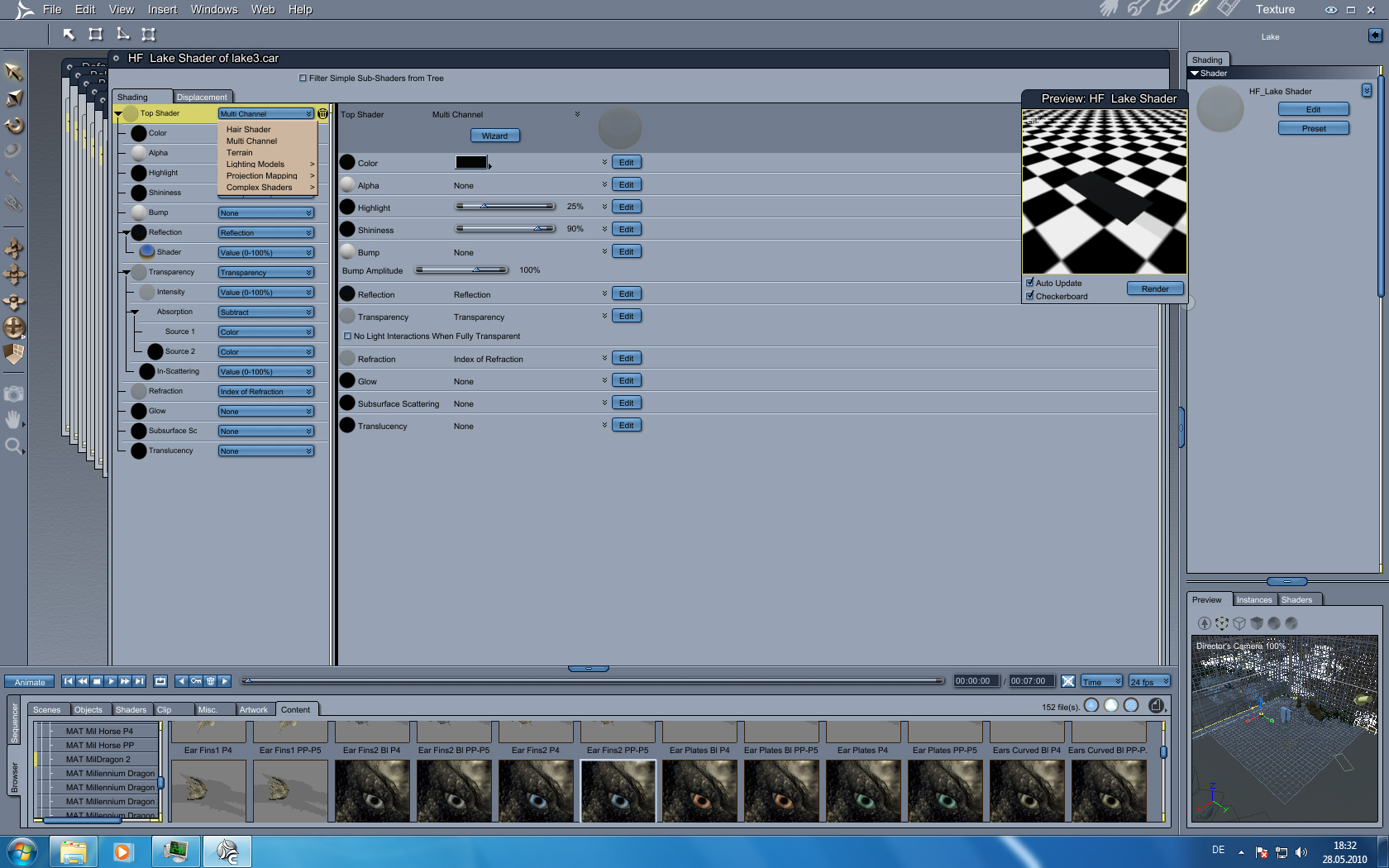The height and width of the screenshot is (868, 1389).
Task: Choose Hair Shader from the dropdown list
Action: pos(248,130)
